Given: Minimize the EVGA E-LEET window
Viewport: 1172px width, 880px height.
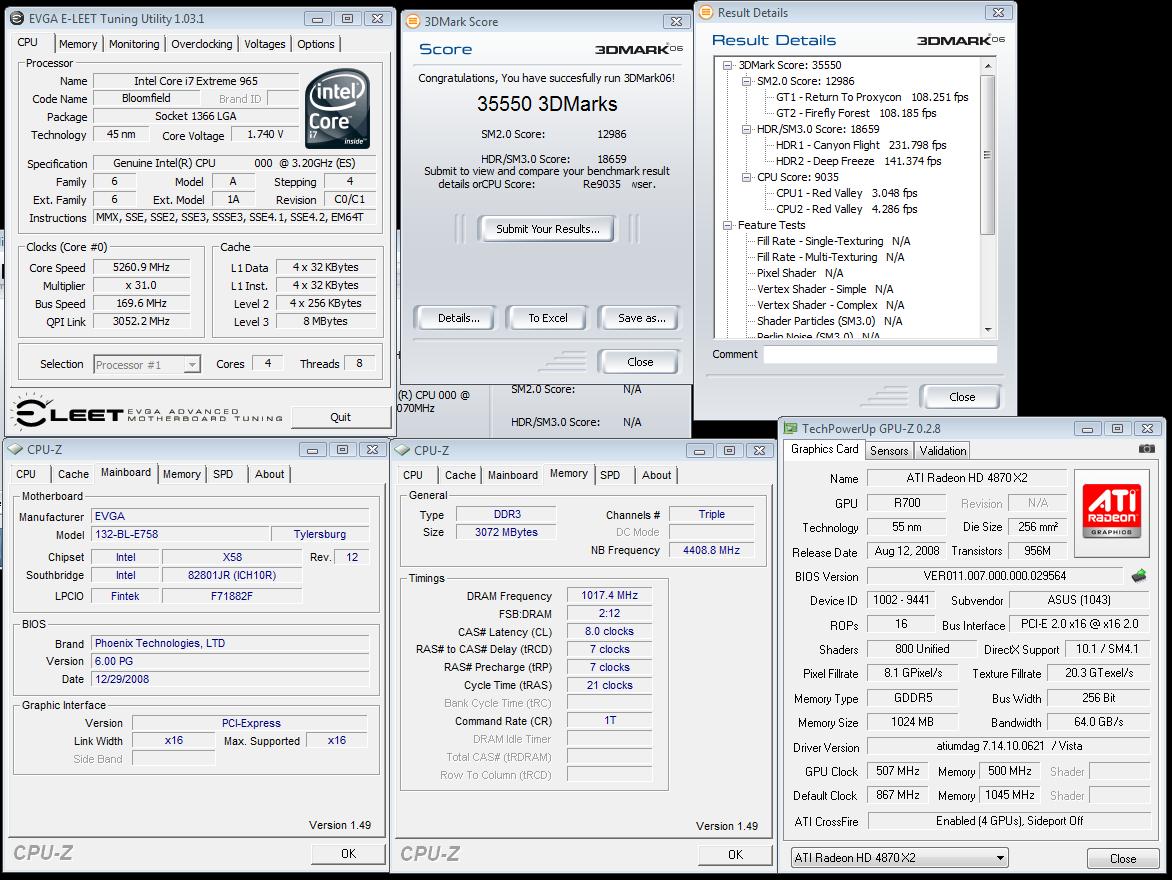Looking at the screenshot, I should pos(318,19).
